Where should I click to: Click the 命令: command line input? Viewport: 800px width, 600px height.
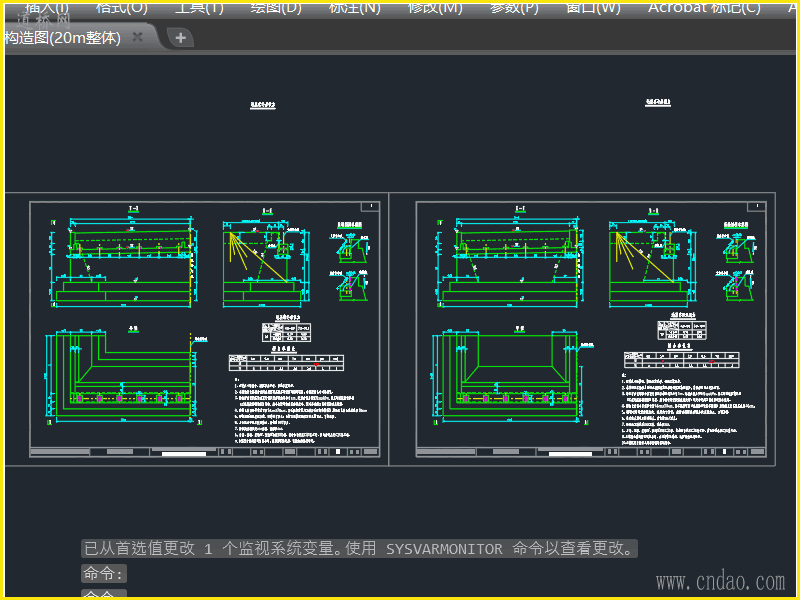(x=104, y=573)
